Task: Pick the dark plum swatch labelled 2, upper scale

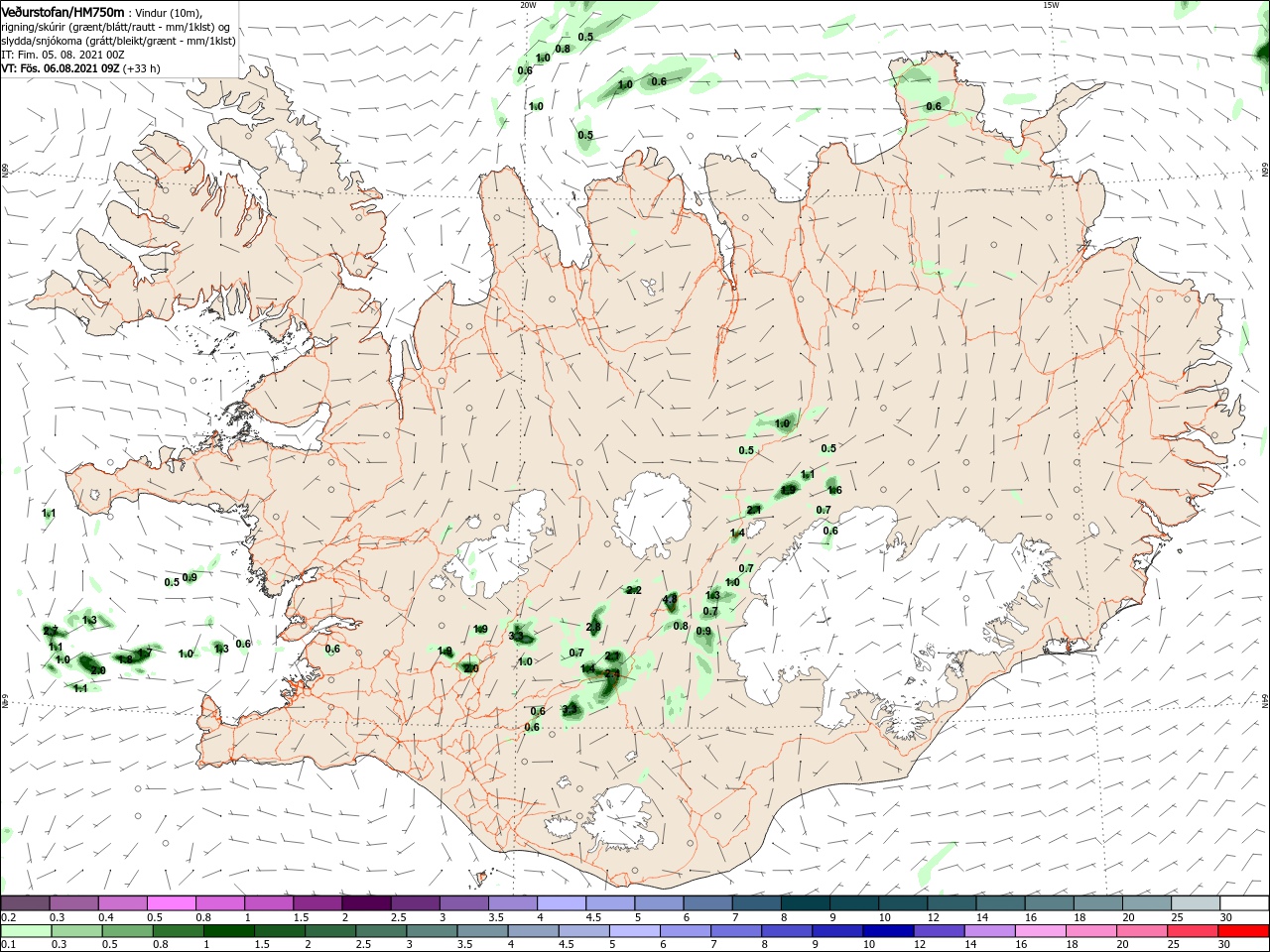Action: click(366, 903)
